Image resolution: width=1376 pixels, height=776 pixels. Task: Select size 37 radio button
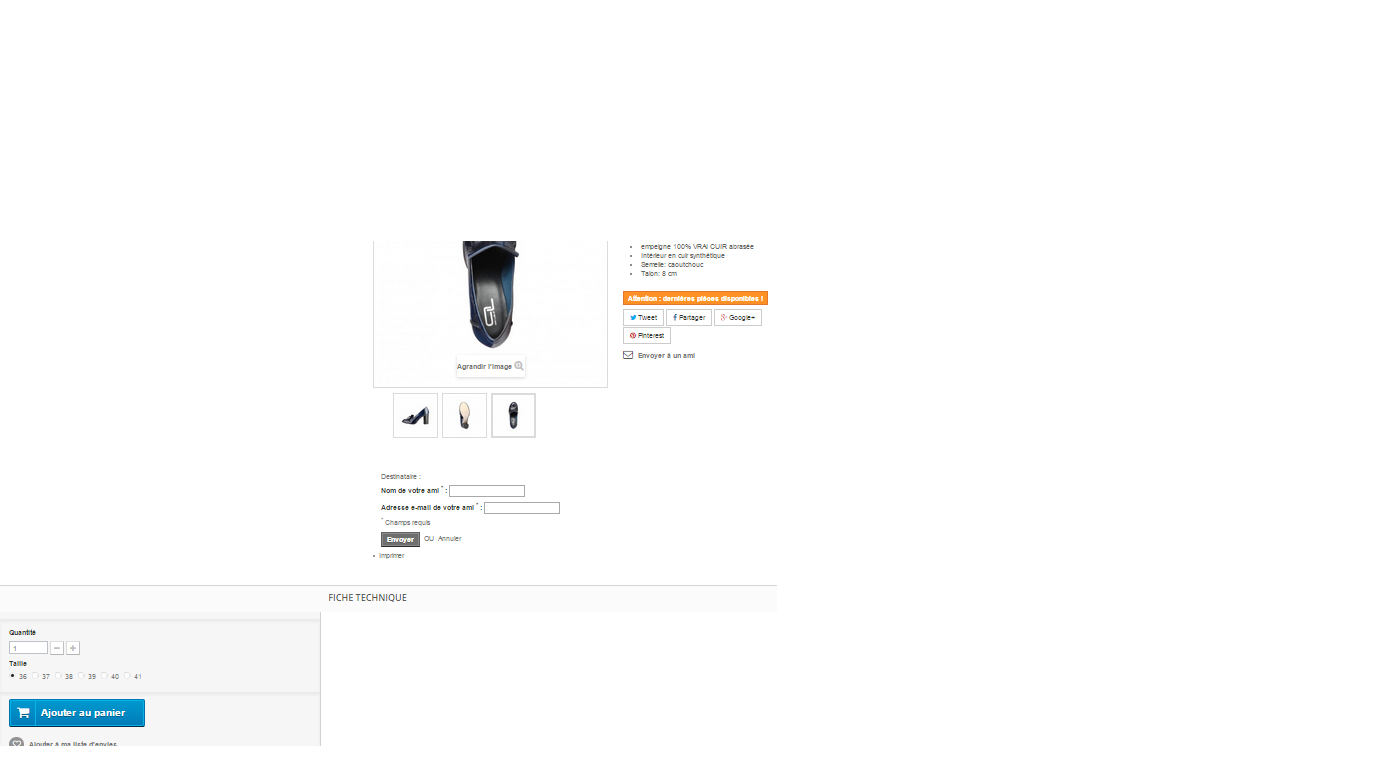point(35,676)
